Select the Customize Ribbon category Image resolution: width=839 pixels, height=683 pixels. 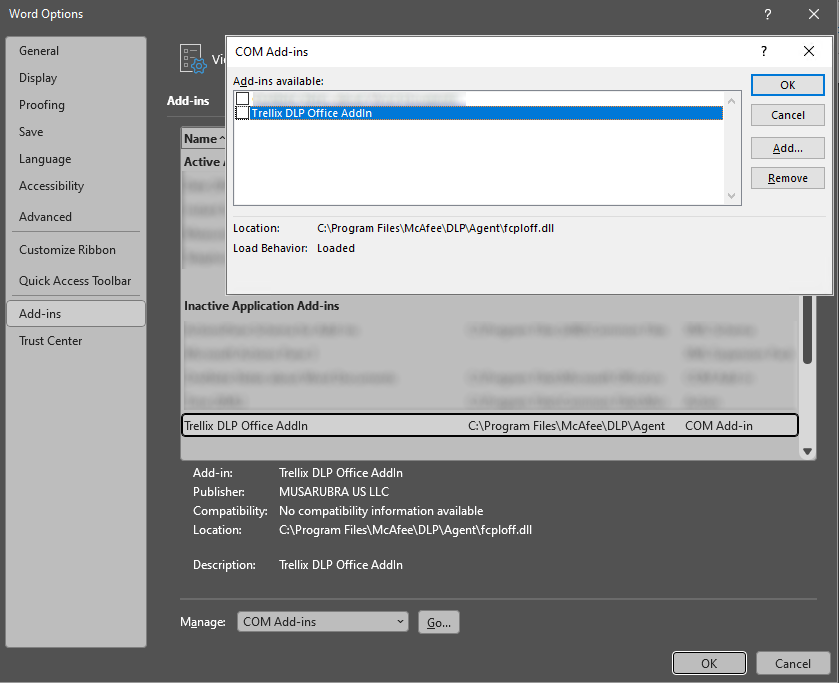tap(67, 250)
